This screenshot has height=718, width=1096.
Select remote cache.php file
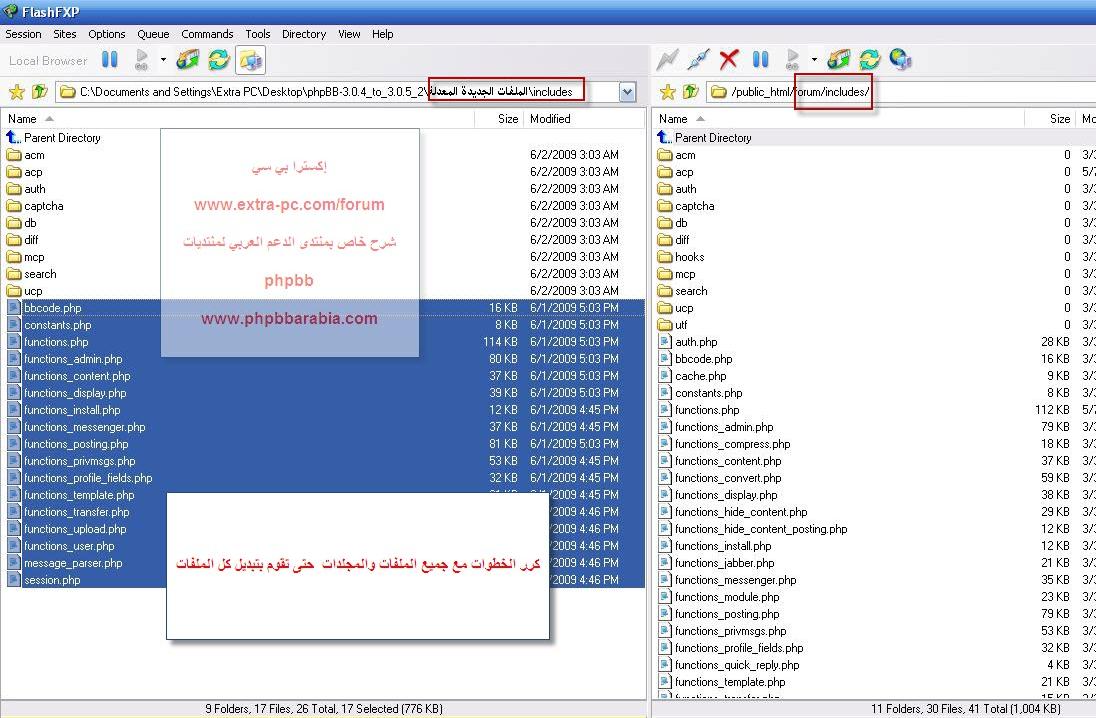coord(700,376)
